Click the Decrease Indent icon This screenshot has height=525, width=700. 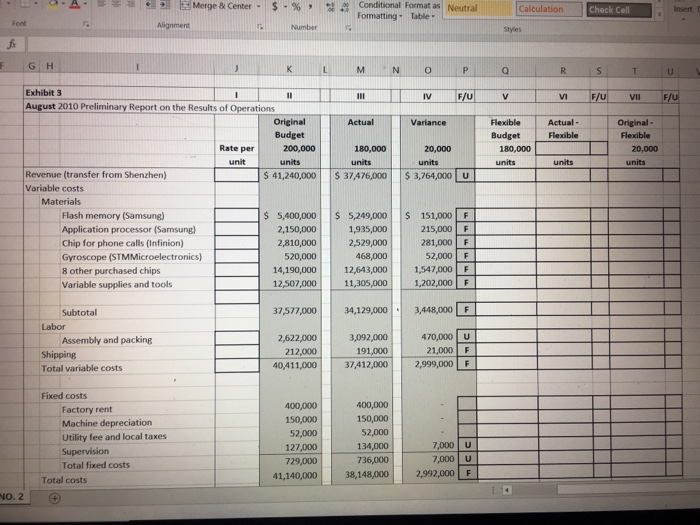151,4
